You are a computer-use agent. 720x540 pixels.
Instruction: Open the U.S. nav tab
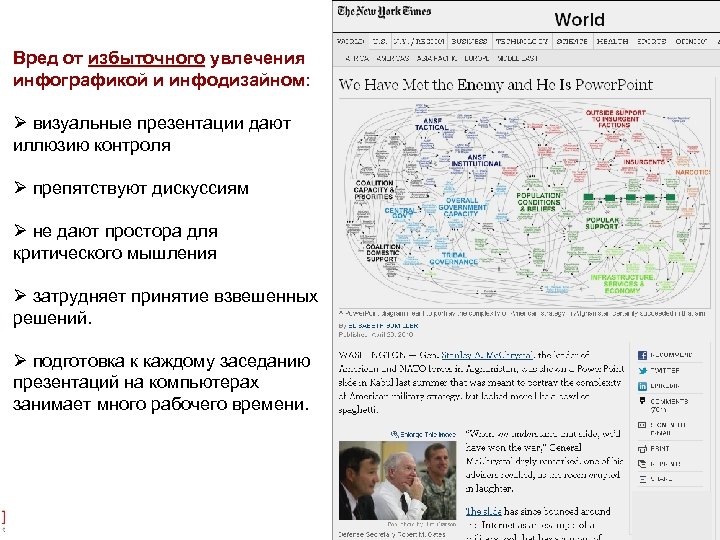(379, 41)
